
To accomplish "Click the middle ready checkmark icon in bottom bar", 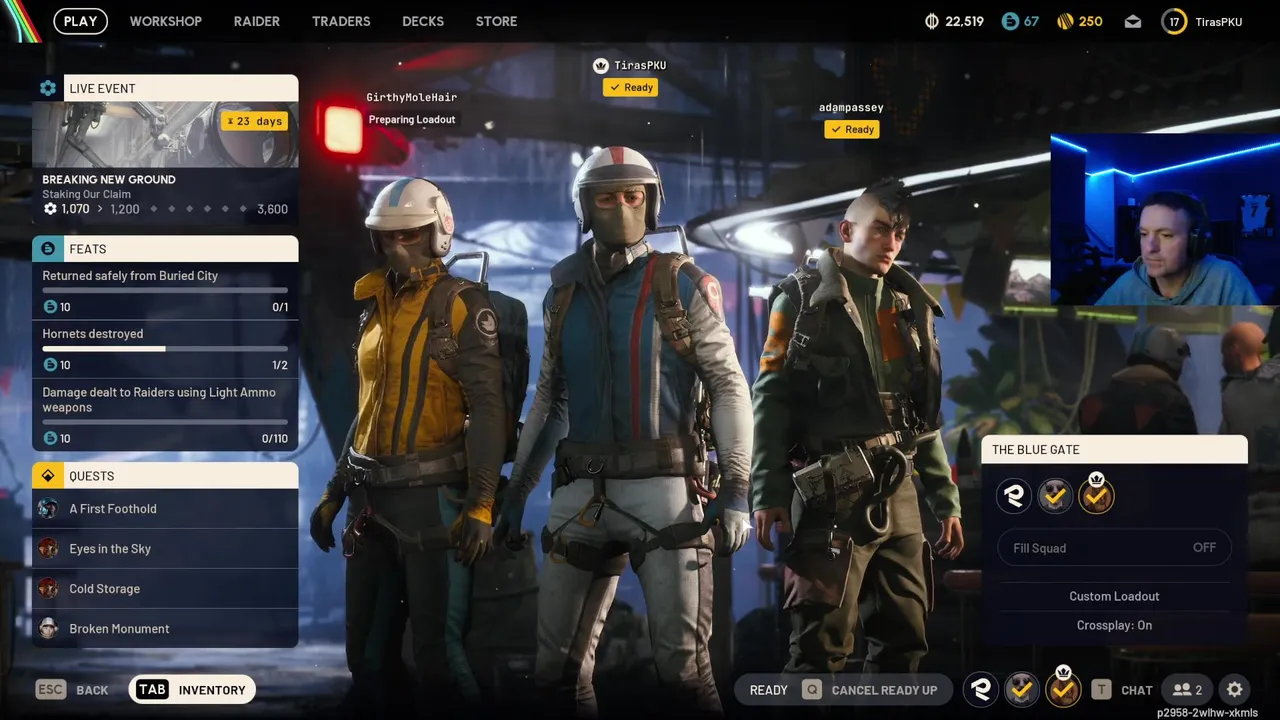I will (x=1022, y=689).
